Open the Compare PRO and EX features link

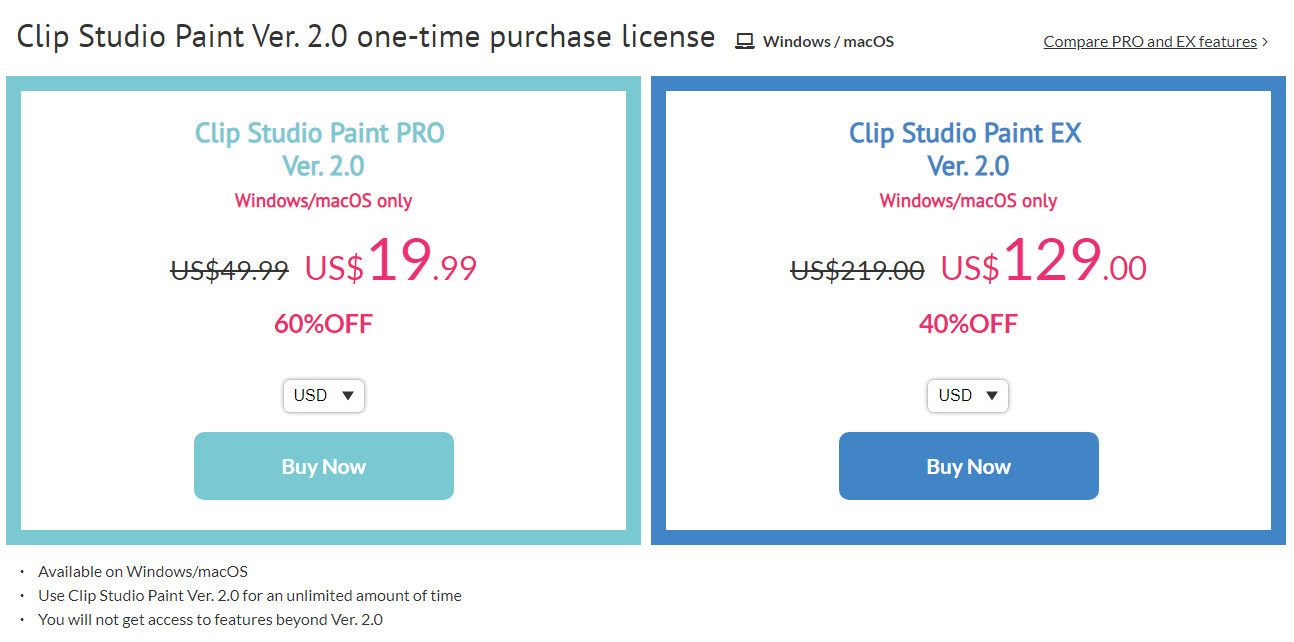[1149, 41]
